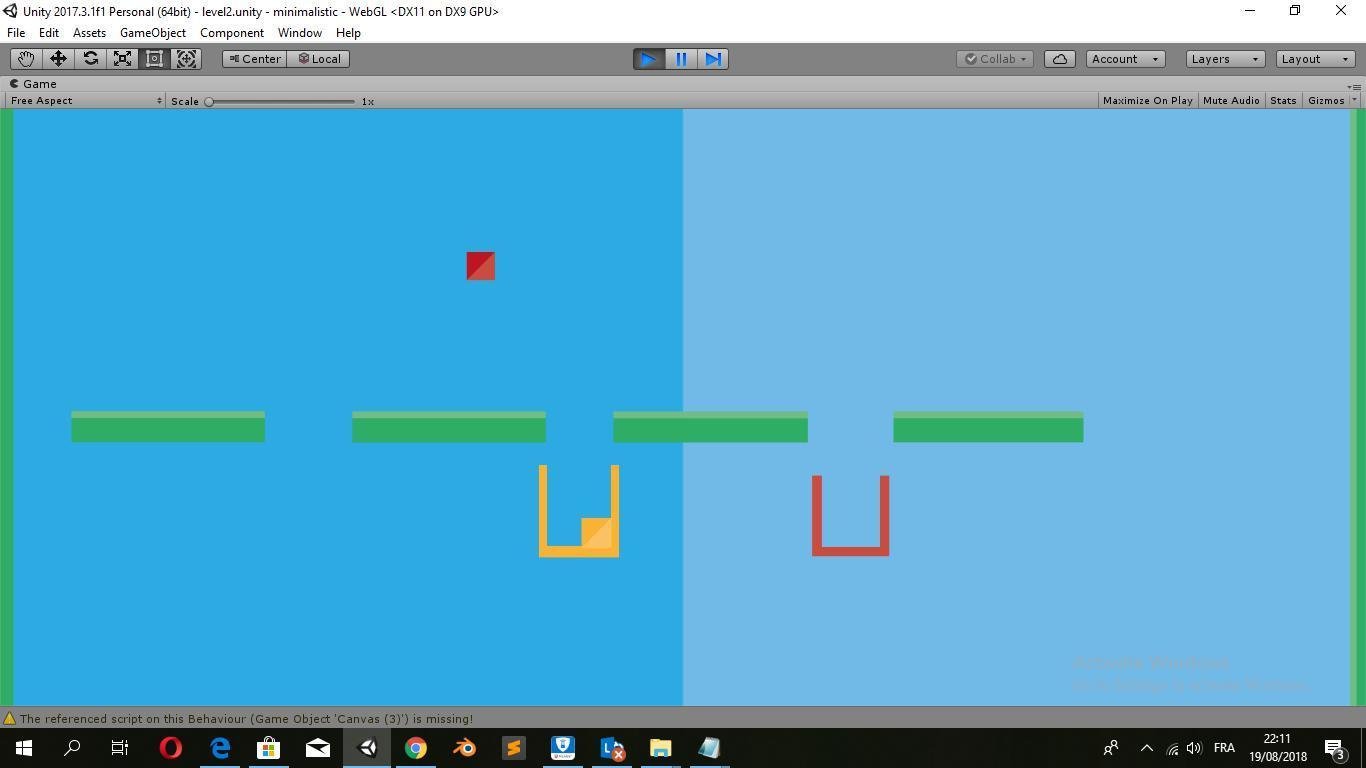Enable Maximize On Play
Viewport: 1366px width, 768px height.
point(1147,100)
